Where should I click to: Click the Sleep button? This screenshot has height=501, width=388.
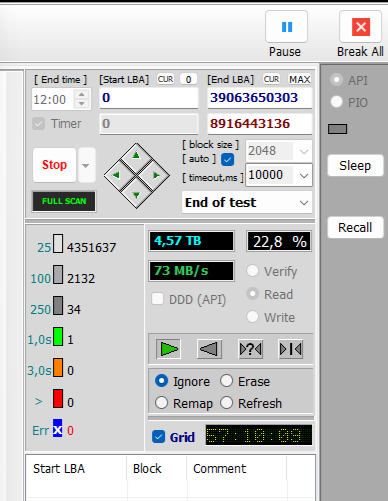point(355,165)
